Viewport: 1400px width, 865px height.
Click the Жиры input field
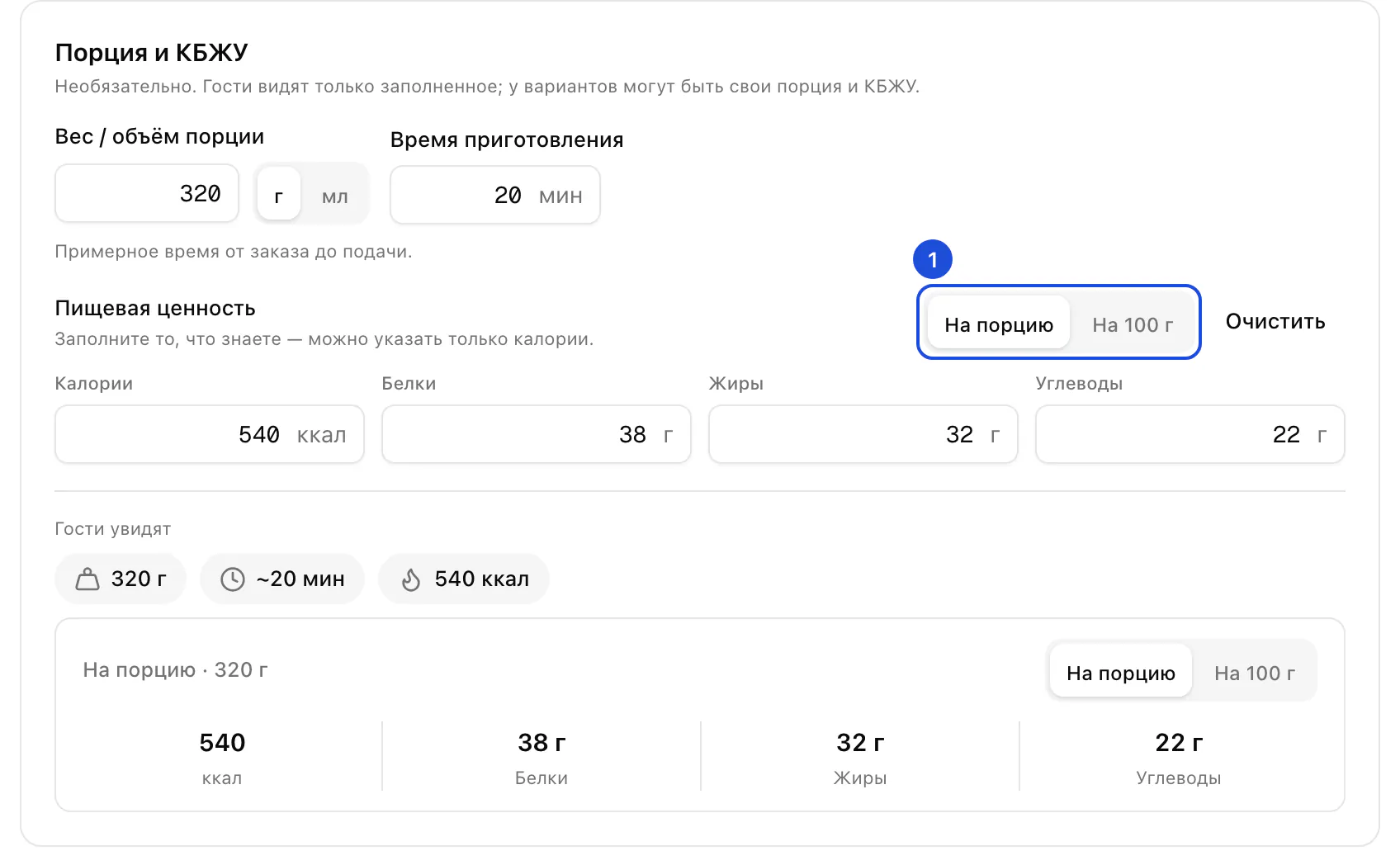tap(863, 434)
